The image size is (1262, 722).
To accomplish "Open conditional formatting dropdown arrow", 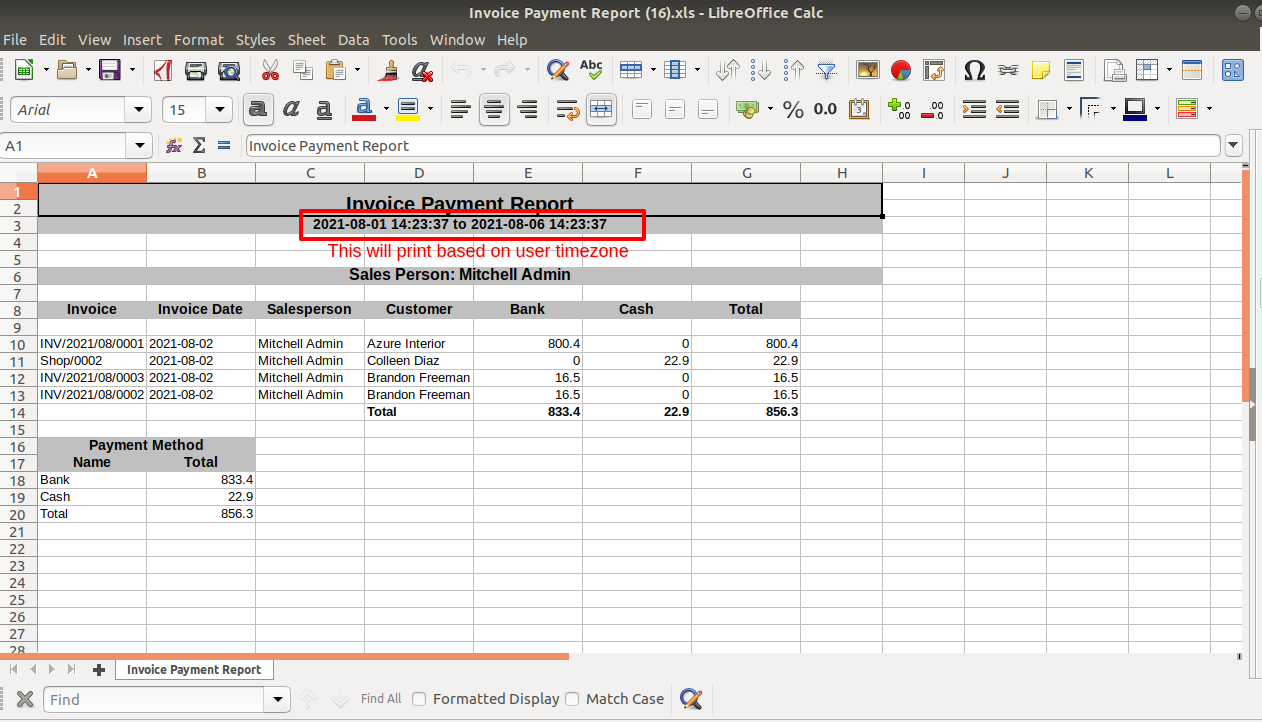I will (1209, 109).
